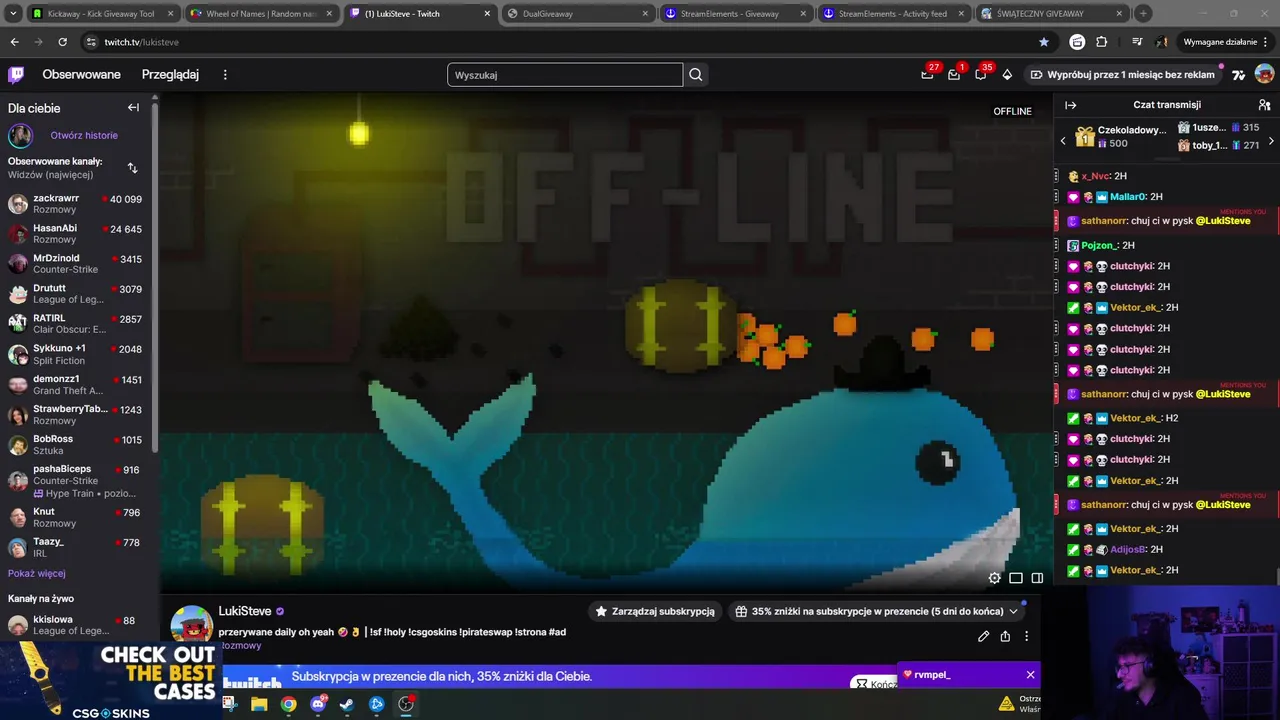Screen dimensions: 1280x720
Task: Click the Rozmowy category link
Action: 241,646
